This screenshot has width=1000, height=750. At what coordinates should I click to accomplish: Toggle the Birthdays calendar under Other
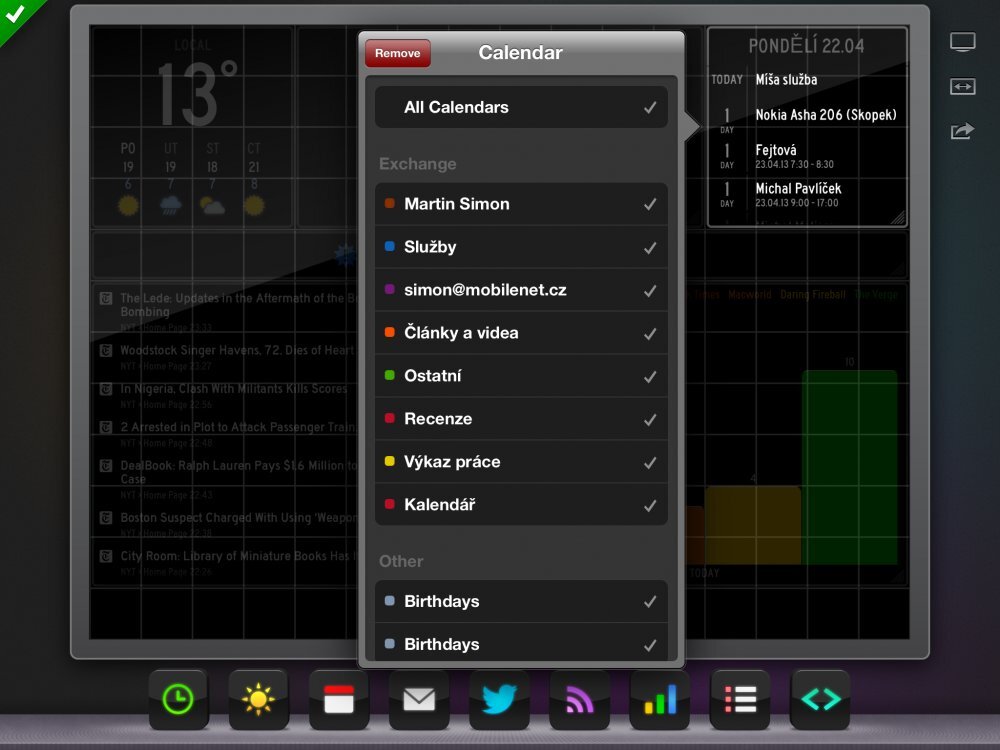pos(520,601)
